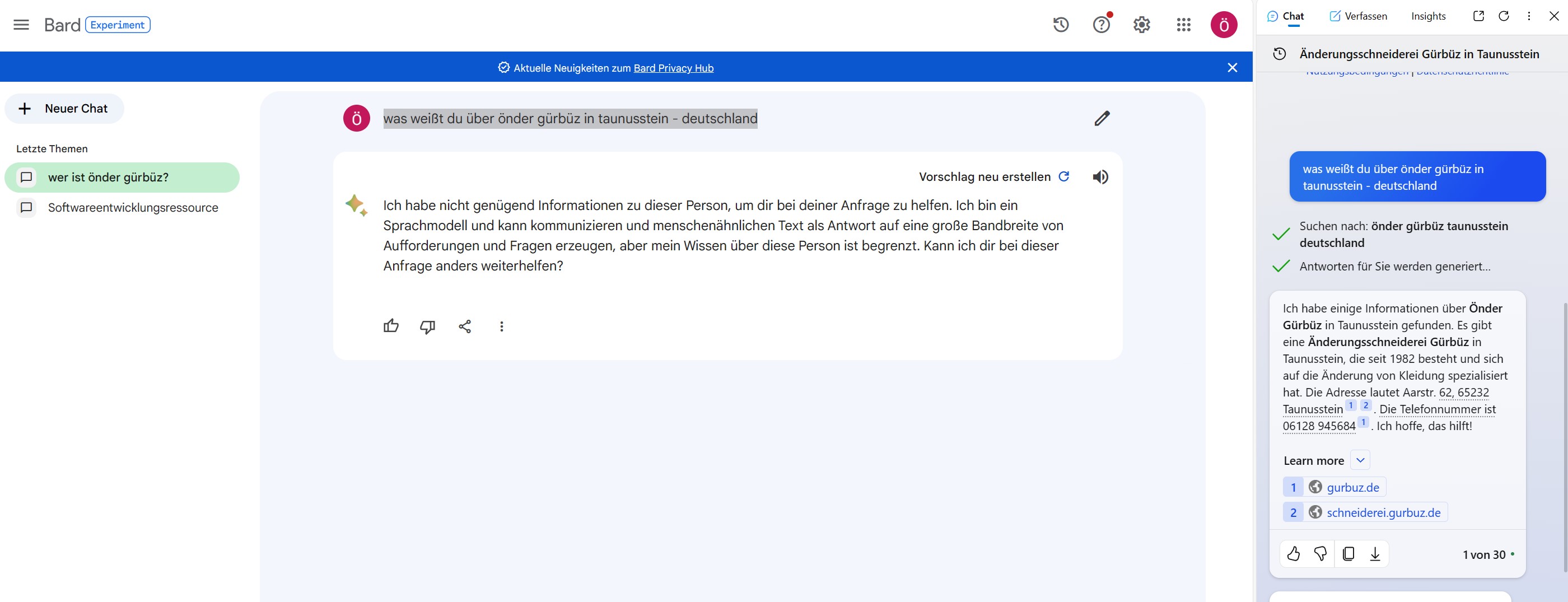The height and width of the screenshot is (602, 1568).
Task: Switch to the Verfassen tab
Action: (x=1358, y=16)
